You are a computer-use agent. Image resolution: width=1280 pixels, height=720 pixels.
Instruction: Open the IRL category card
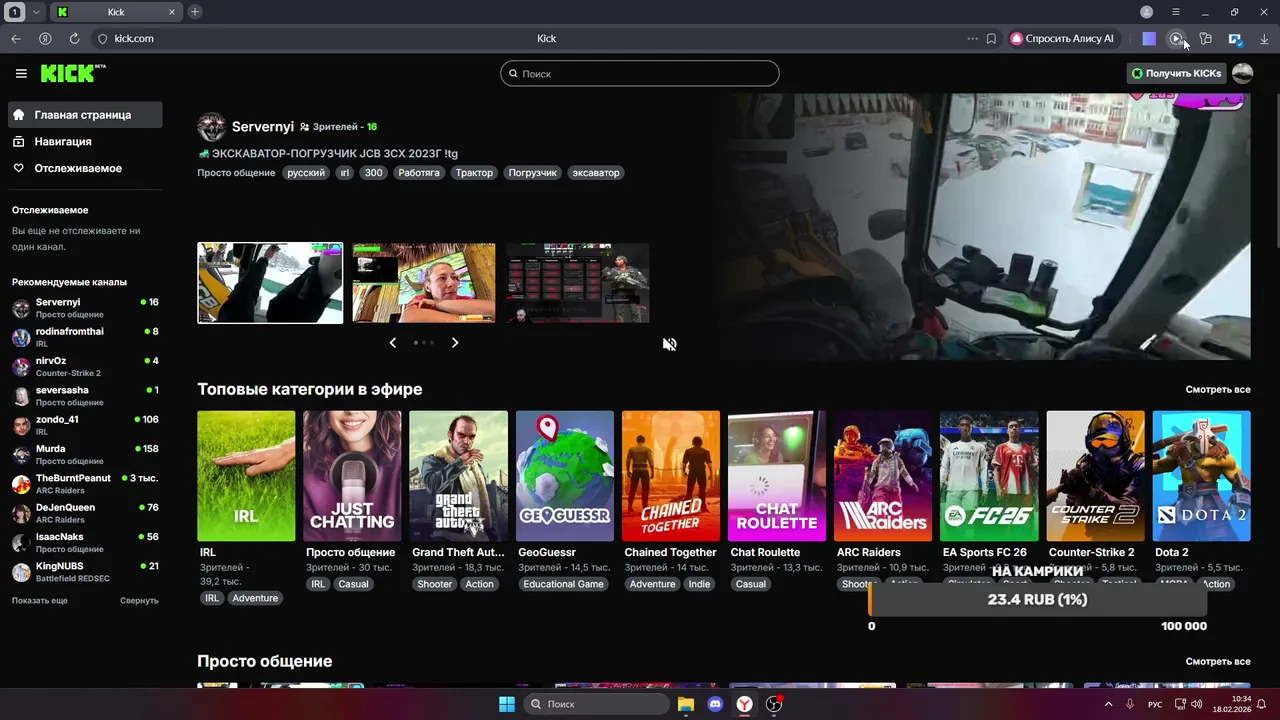pyautogui.click(x=246, y=476)
